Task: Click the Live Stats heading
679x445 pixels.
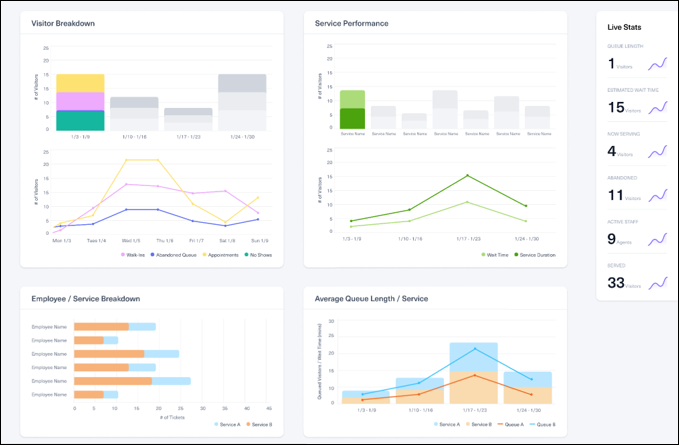Action: coord(624,27)
